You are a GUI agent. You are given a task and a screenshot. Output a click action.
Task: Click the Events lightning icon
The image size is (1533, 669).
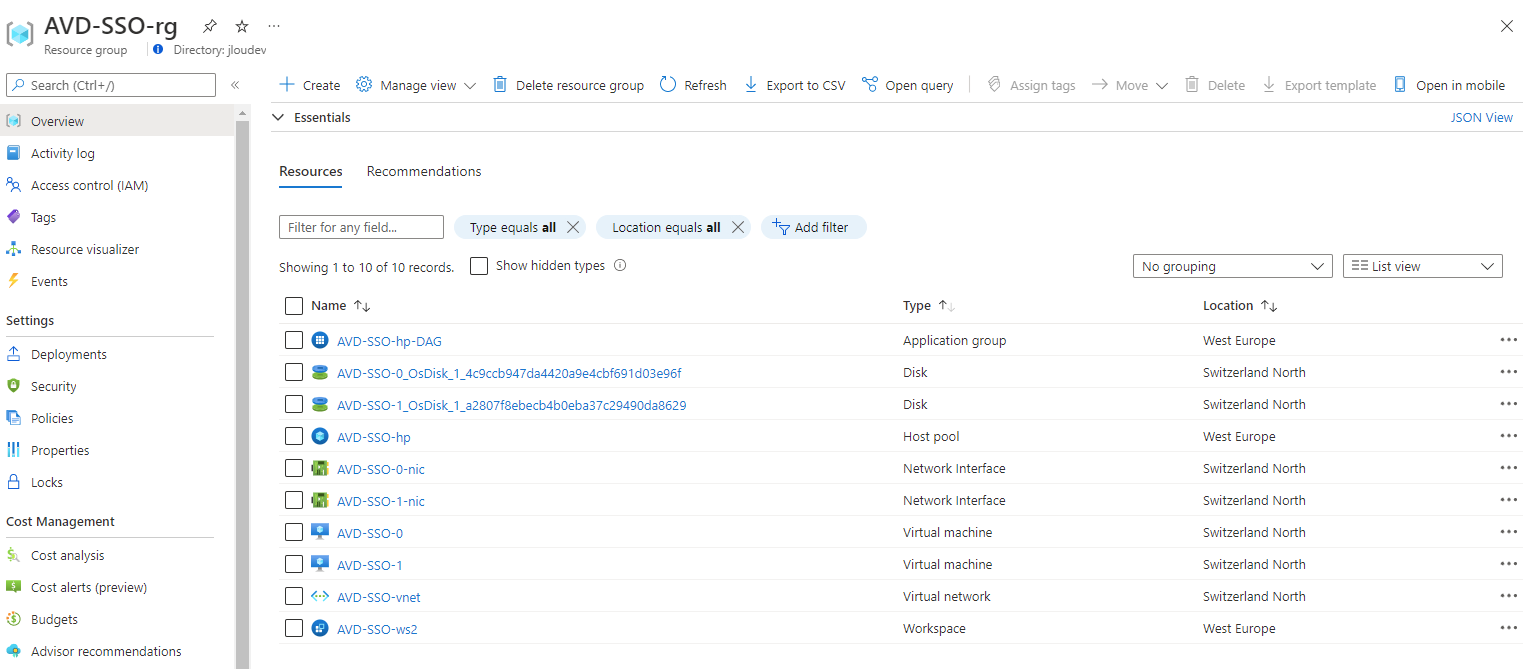click(x=13, y=281)
